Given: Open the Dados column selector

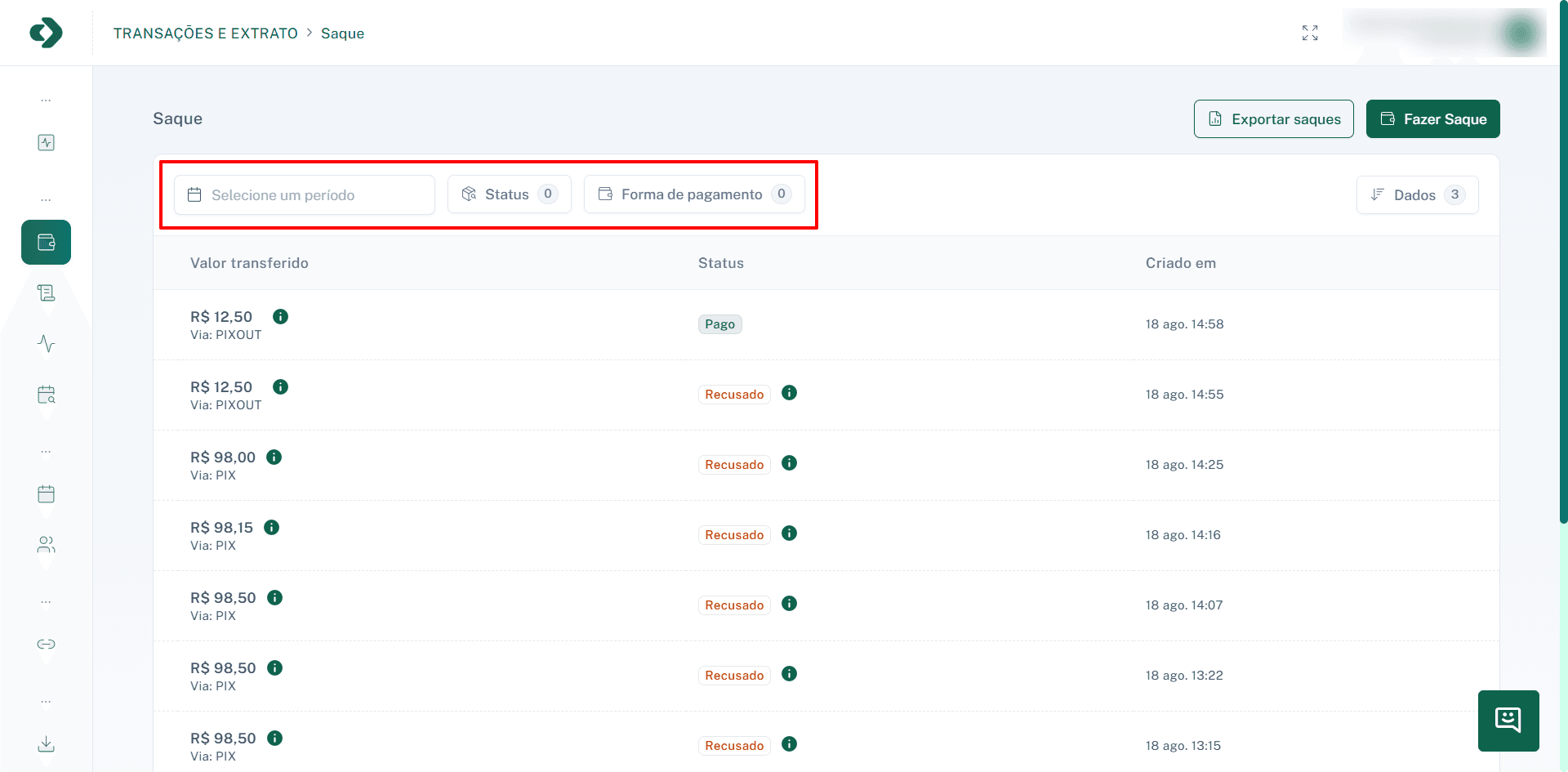Looking at the screenshot, I should pos(1417,195).
